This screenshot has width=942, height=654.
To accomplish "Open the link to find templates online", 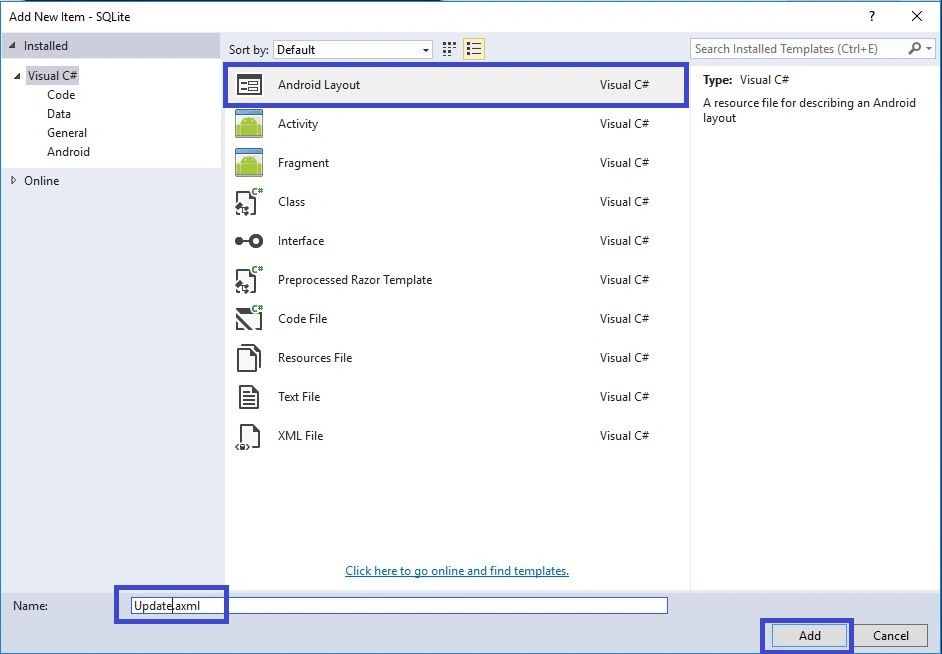I will (457, 571).
